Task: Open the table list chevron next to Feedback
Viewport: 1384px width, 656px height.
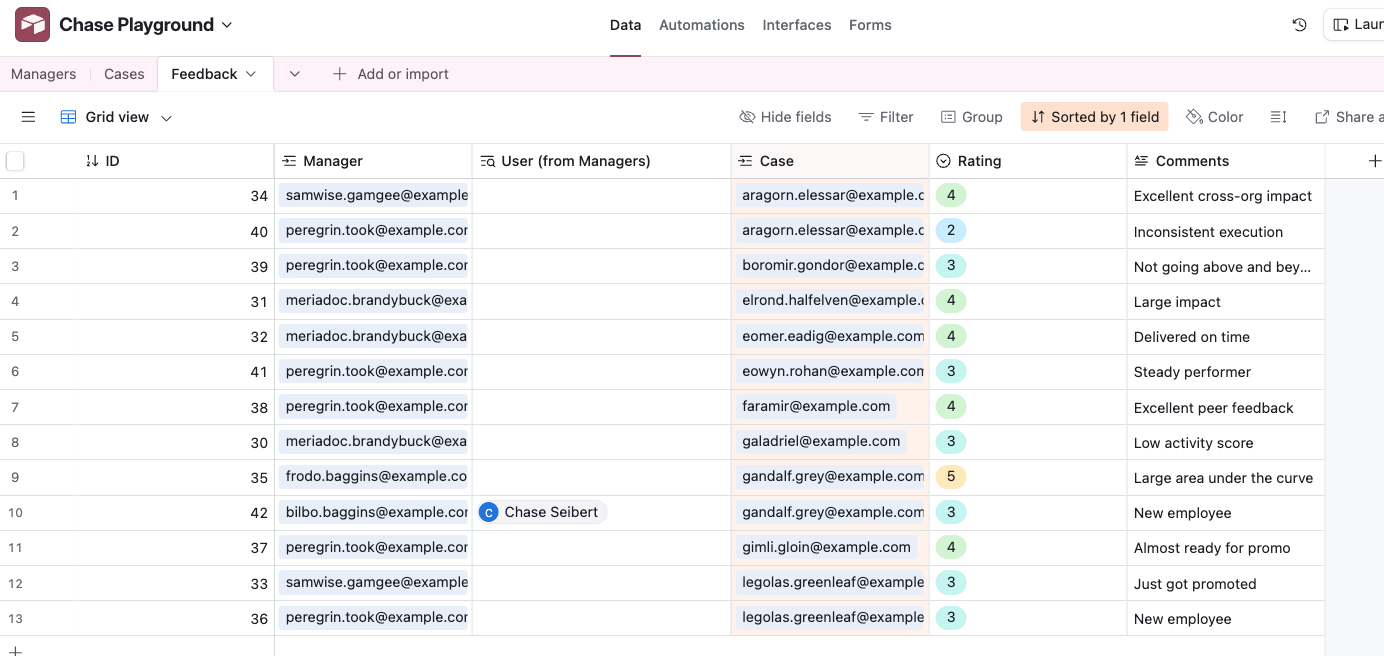Action: pos(294,74)
